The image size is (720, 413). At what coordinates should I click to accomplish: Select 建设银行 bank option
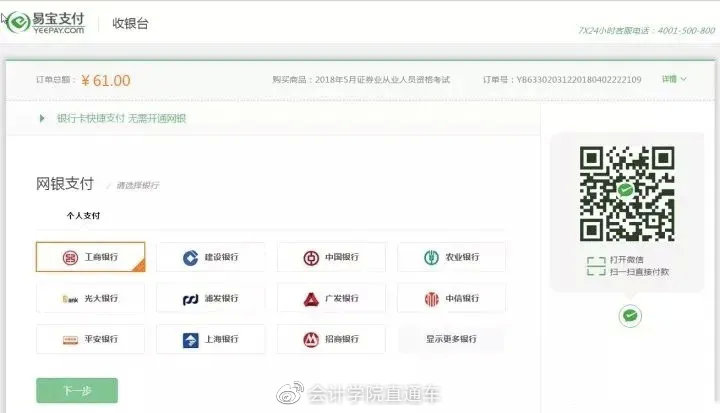(211, 257)
